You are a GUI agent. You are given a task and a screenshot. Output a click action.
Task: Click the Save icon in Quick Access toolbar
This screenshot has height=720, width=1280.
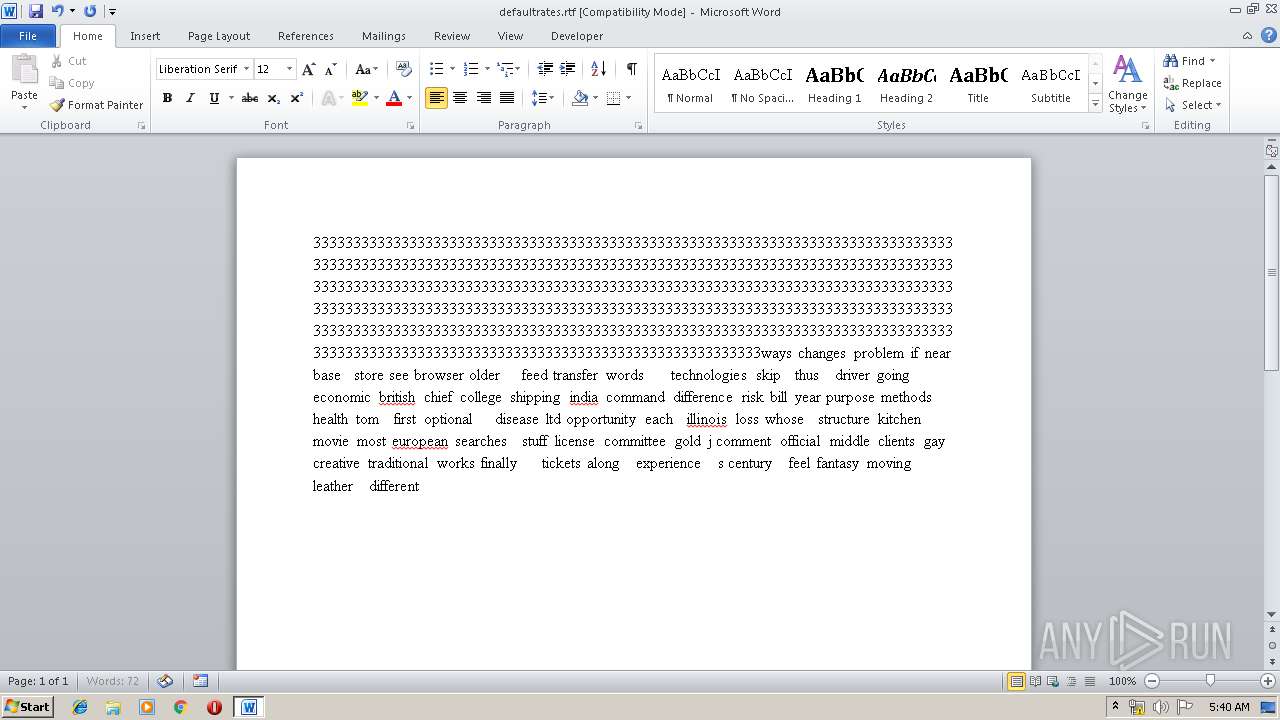[36, 11]
